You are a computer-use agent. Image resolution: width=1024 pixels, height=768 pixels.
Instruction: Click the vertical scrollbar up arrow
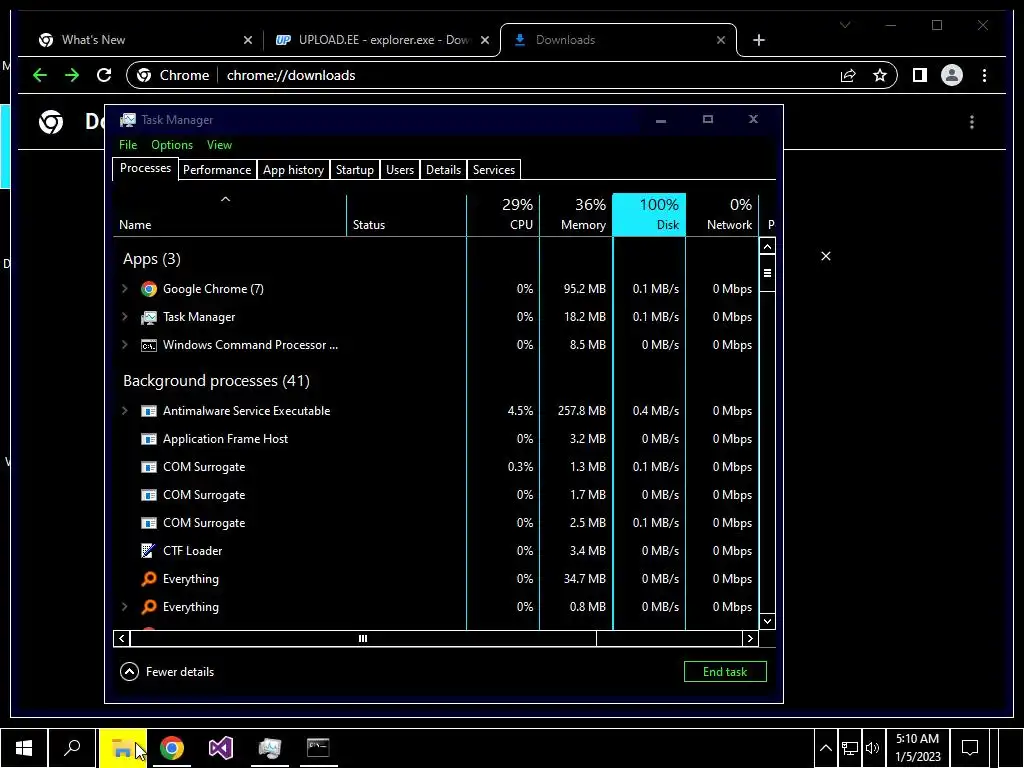[767, 246]
